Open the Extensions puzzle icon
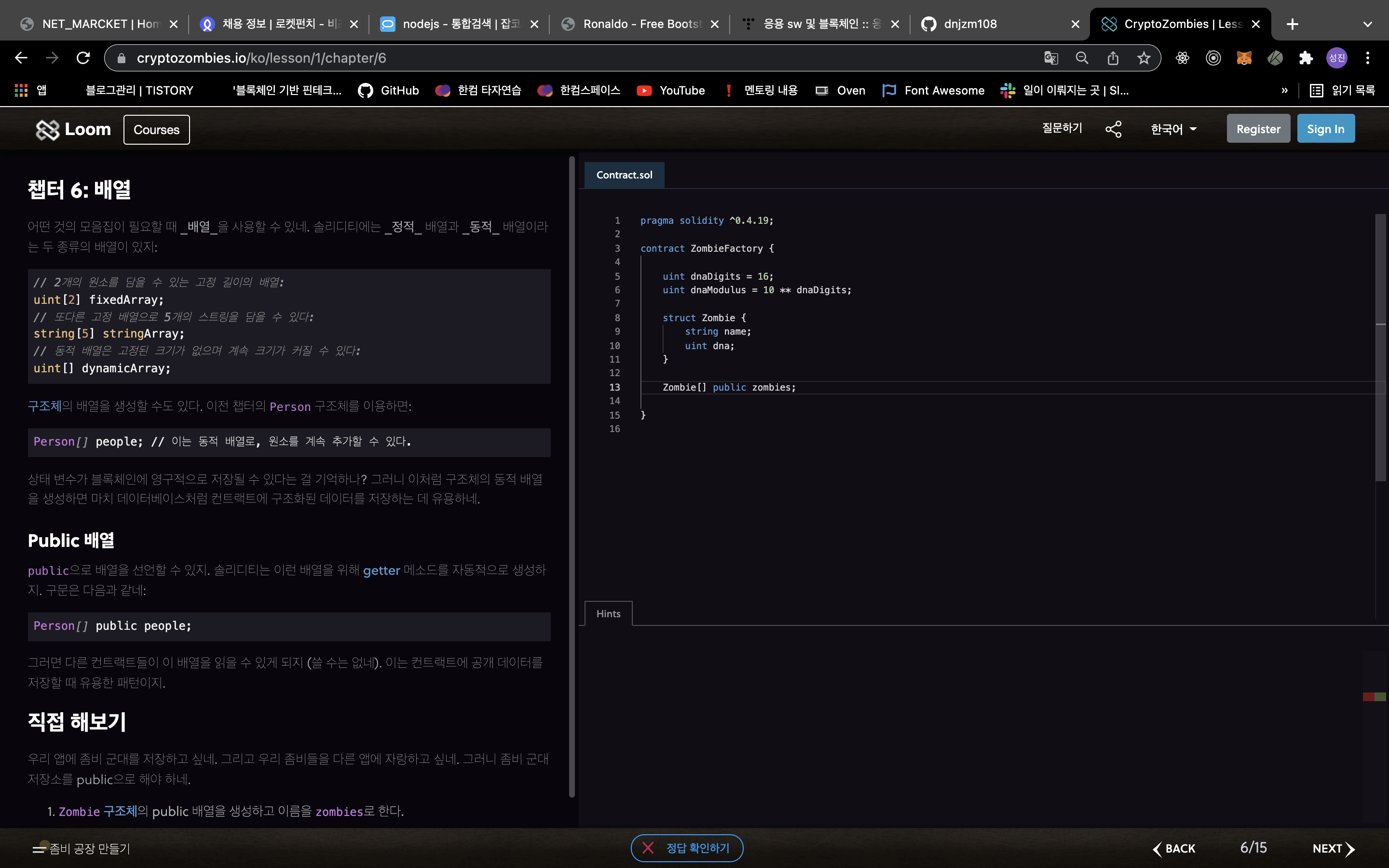The height and width of the screenshot is (868, 1389). point(1306,58)
